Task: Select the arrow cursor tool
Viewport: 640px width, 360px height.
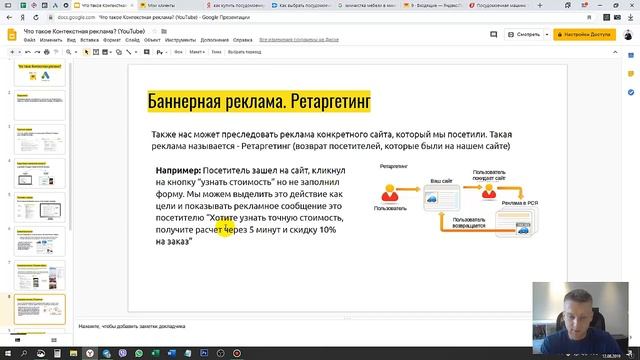Action: click(x=86, y=52)
